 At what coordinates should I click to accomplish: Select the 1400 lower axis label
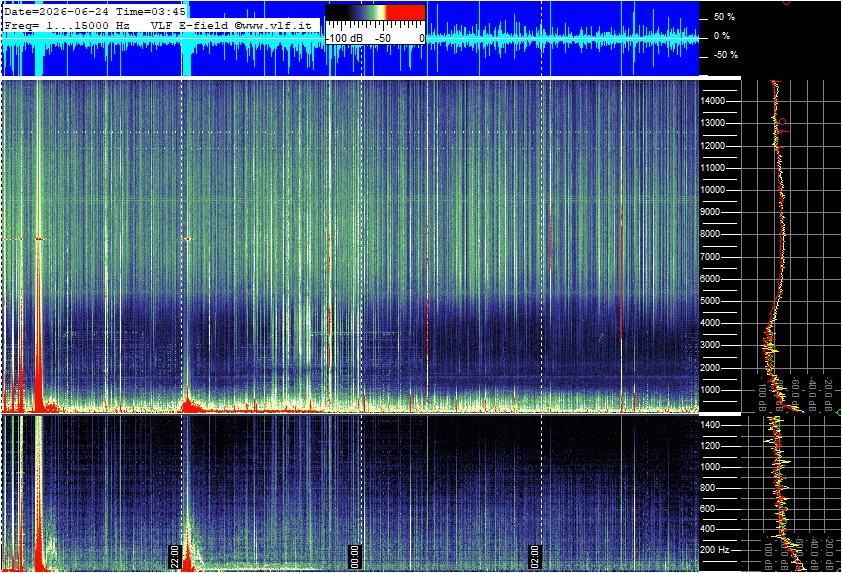point(710,425)
